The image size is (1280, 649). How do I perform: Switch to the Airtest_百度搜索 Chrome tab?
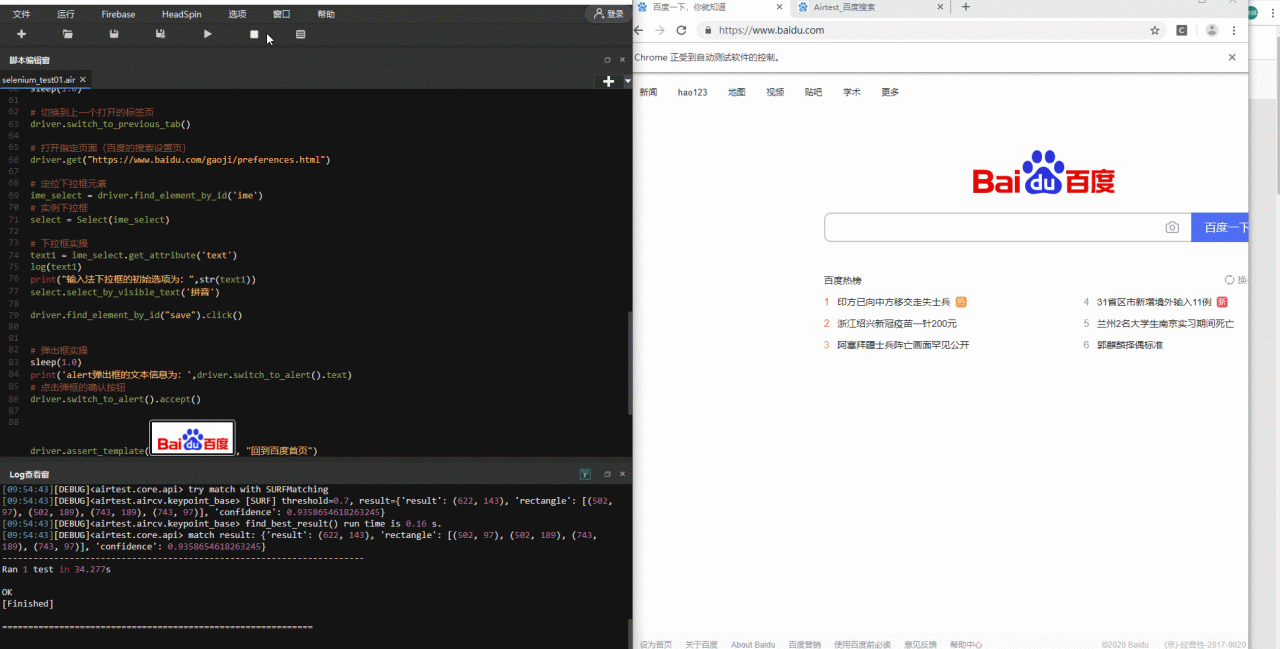870,7
